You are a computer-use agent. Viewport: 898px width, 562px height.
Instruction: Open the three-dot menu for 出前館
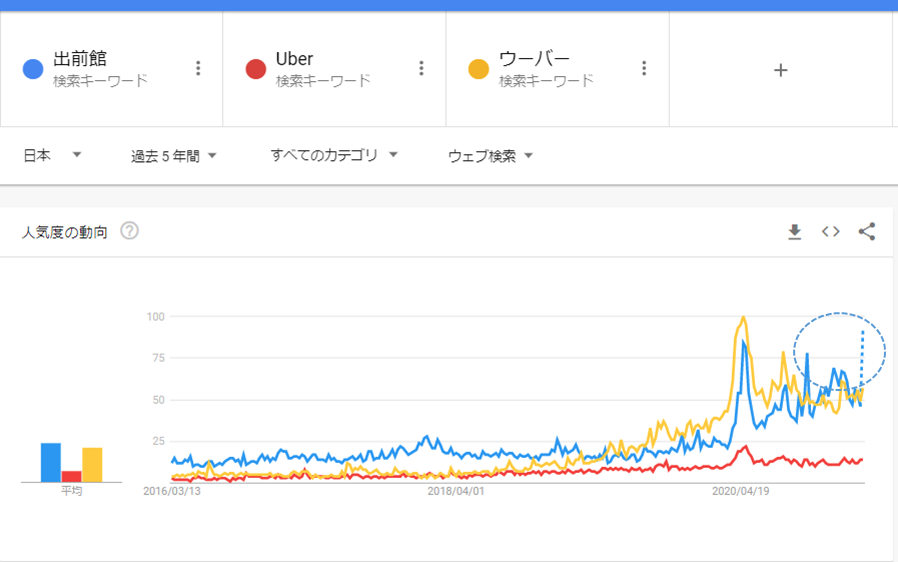(198, 68)
